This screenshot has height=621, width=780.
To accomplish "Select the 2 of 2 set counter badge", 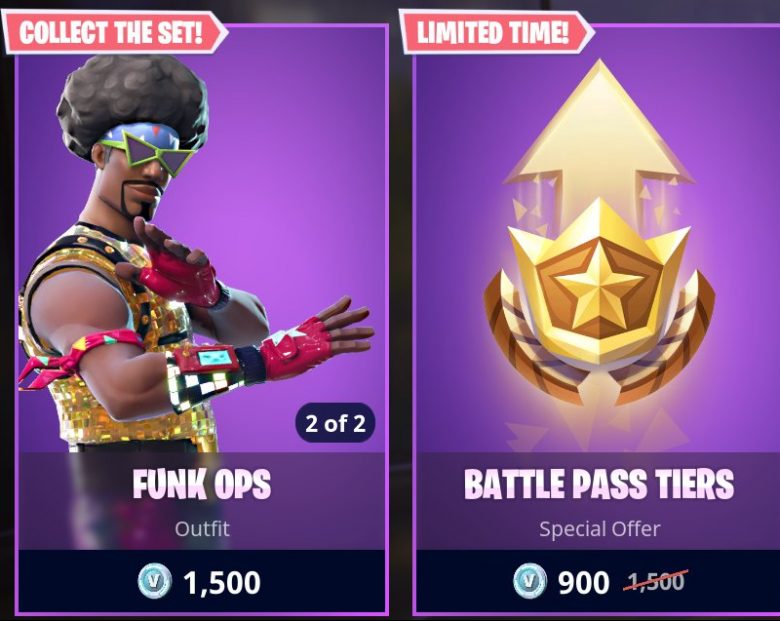I will click(335, 423).
